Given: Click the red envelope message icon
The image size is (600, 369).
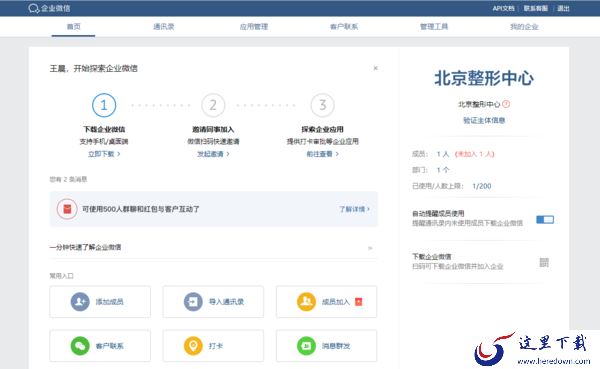Looking at the screenshot, I should 67,209.
